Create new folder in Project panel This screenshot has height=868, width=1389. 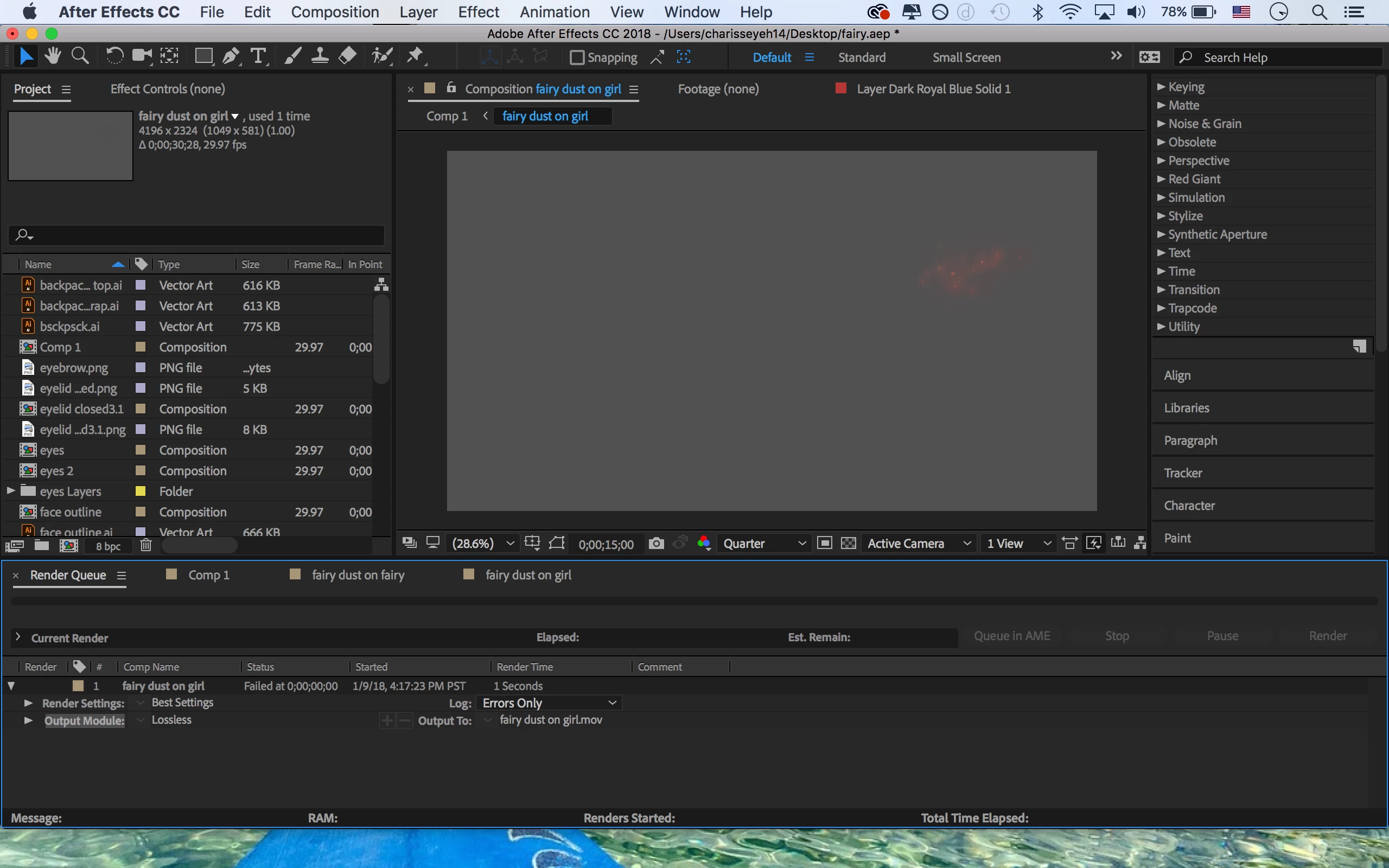click(x=41, y=545)
